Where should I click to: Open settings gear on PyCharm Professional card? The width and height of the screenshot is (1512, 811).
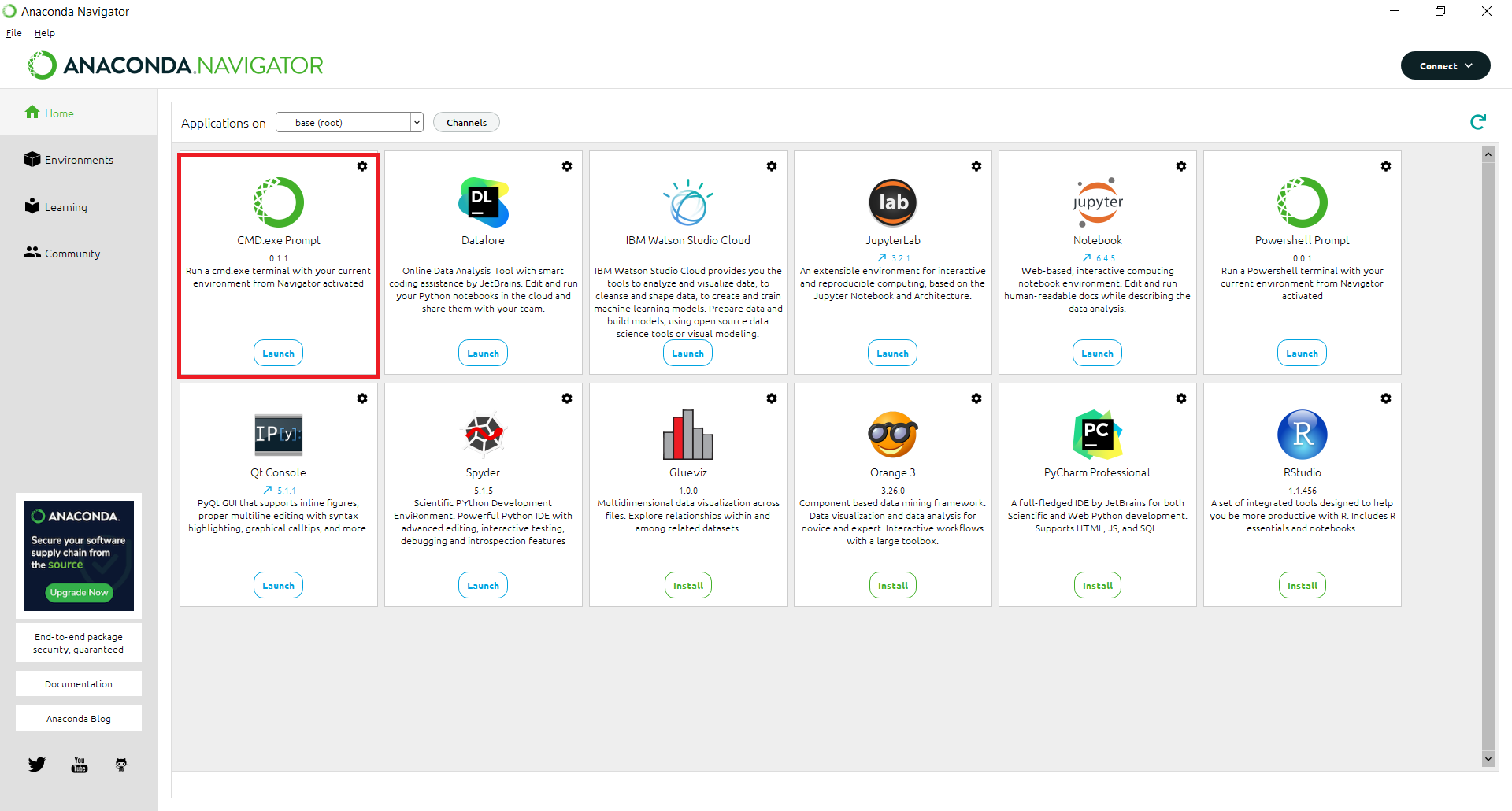[x=1181, y=398]
